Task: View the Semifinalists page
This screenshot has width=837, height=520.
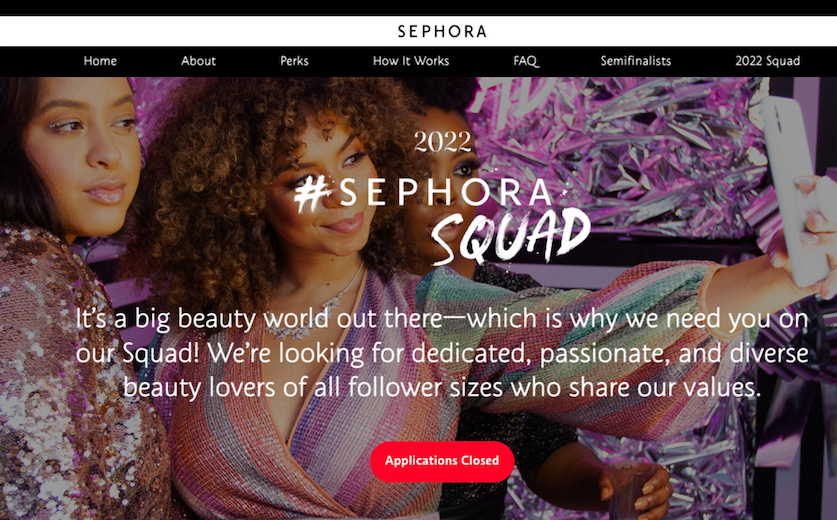Action: click(x=635, y=61)
